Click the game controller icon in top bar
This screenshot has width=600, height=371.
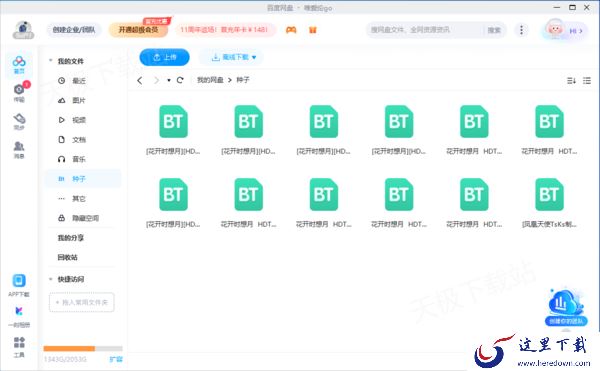tap(291, 30)
